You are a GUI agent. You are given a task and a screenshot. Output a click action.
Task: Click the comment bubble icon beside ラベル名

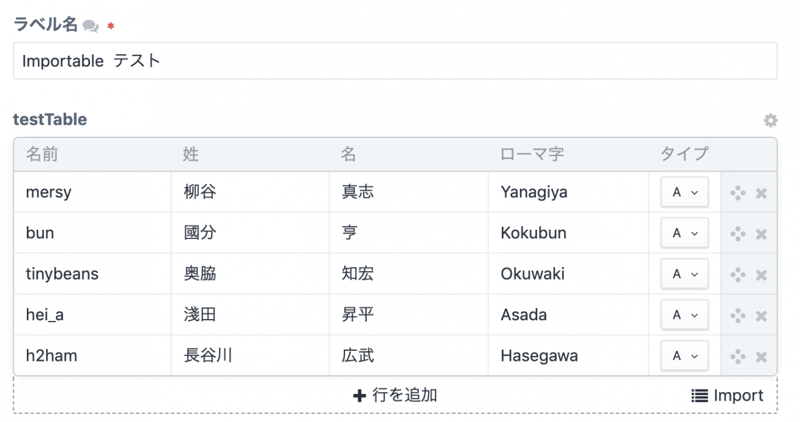point(90,27)
